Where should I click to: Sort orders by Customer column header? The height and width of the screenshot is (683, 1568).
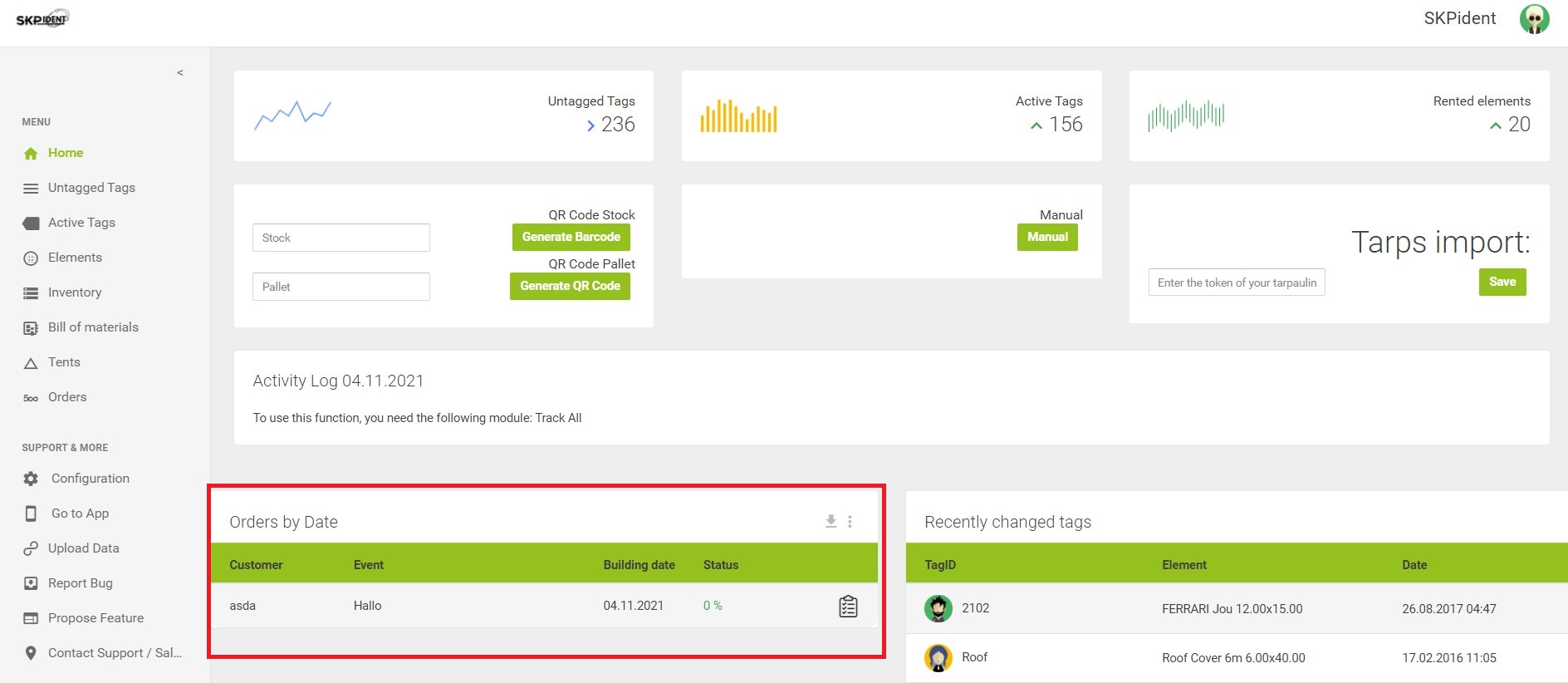pos(256,565)
